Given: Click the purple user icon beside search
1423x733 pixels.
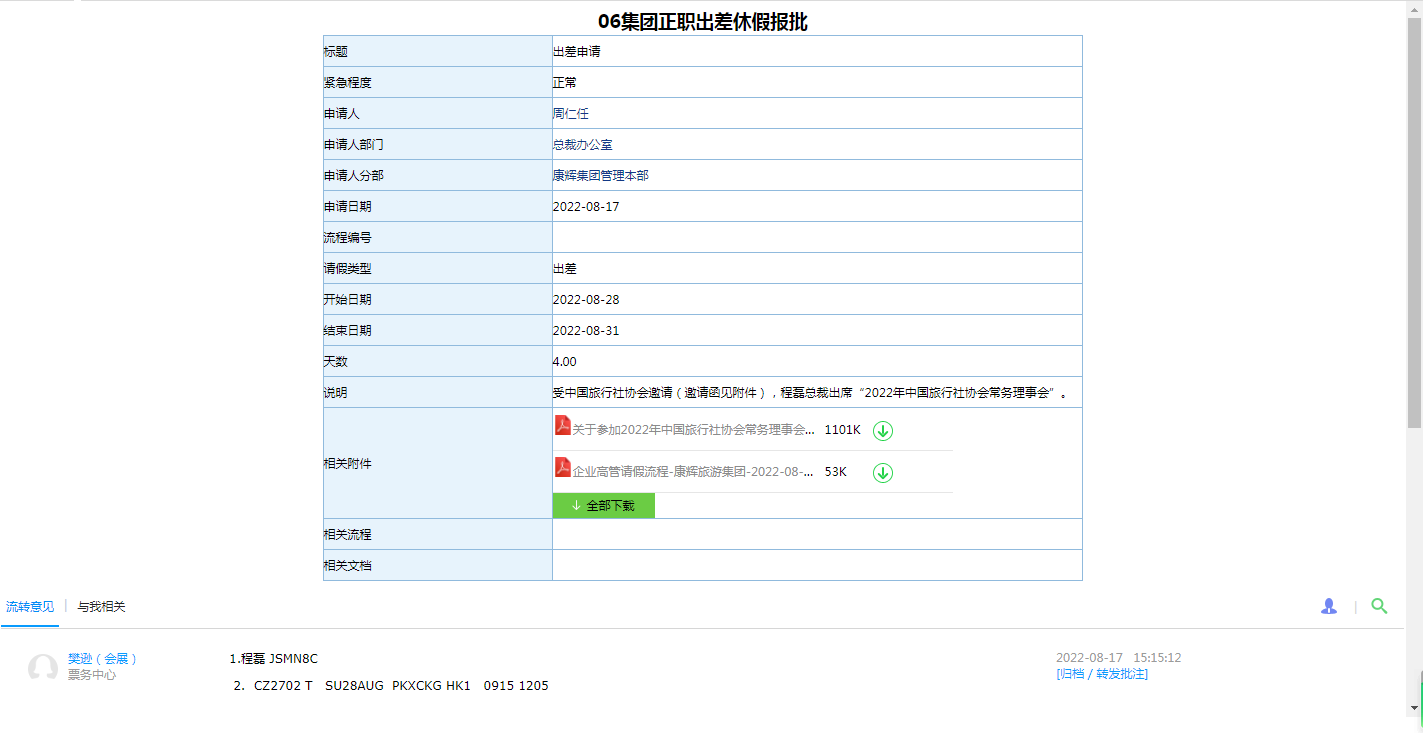Looking at the screenshot, I should pyautogui.click(x=1328, y=606).
